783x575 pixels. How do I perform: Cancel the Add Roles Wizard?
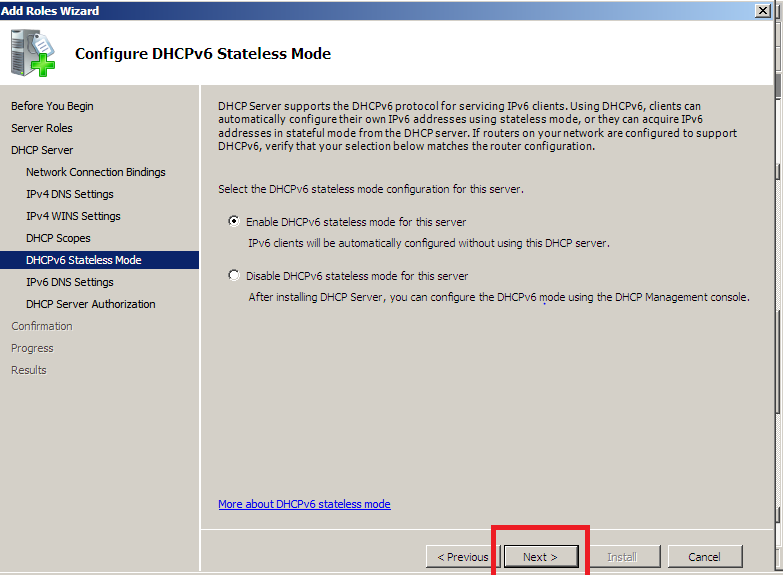point(705,557)
